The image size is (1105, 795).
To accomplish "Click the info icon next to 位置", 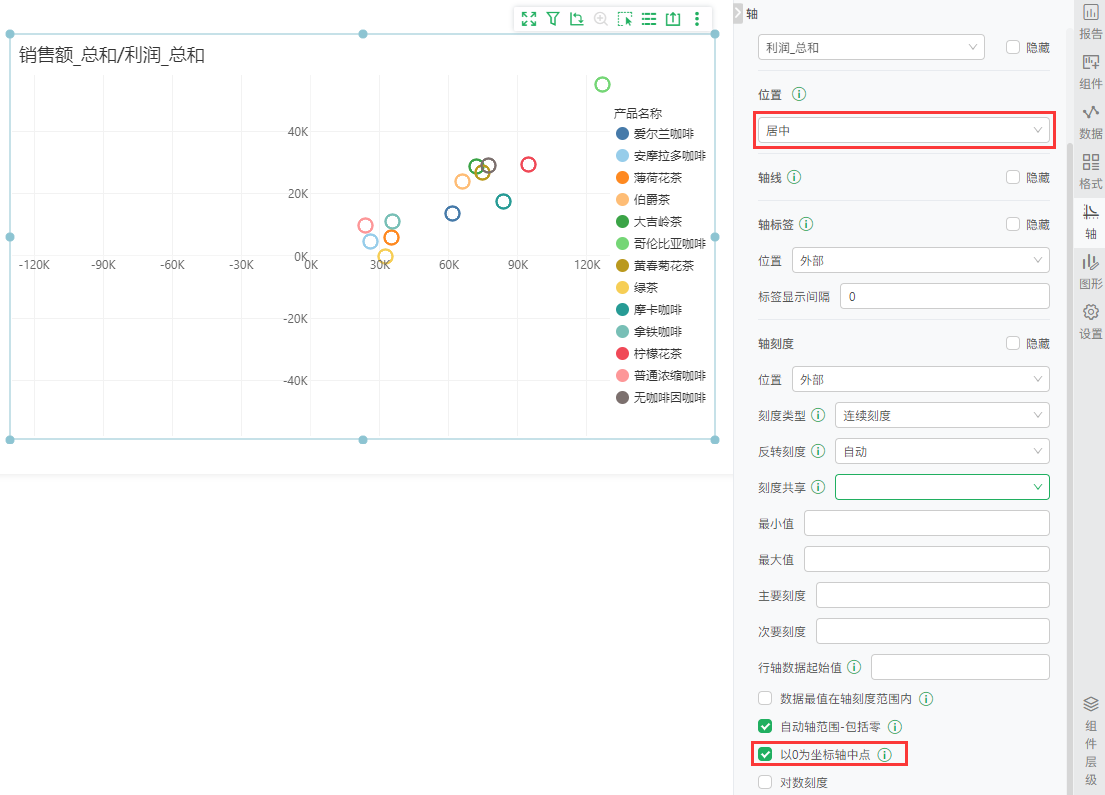I will pos(799,94).
